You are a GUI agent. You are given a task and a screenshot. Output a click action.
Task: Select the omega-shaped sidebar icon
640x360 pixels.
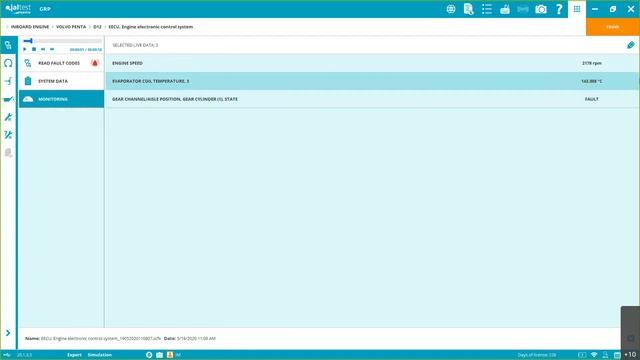(x=8, y=63)
